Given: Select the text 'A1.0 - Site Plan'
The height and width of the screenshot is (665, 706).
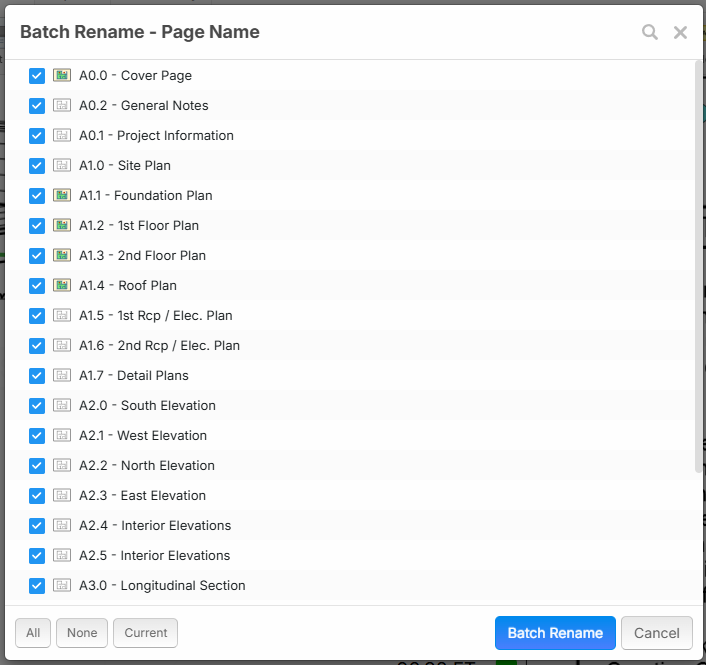Looking at the screenshot, I should pos(125,165).
